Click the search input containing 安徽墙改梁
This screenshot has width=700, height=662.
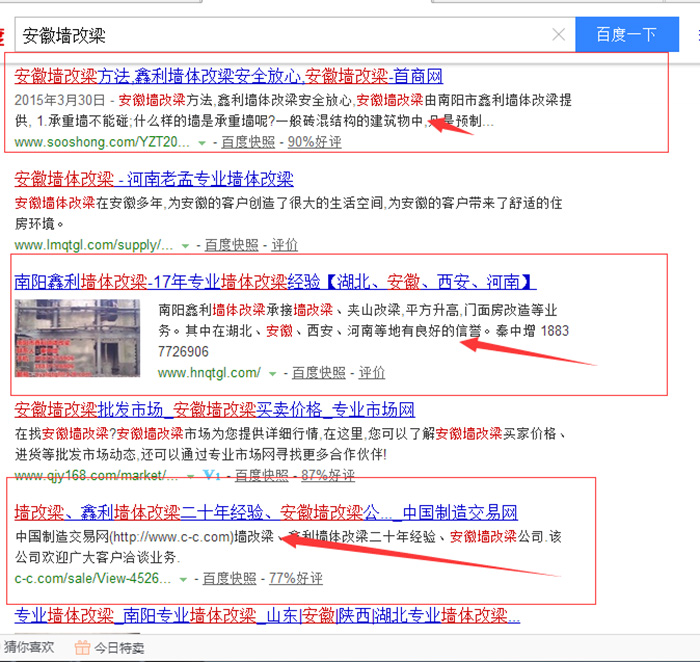(280, 35)
